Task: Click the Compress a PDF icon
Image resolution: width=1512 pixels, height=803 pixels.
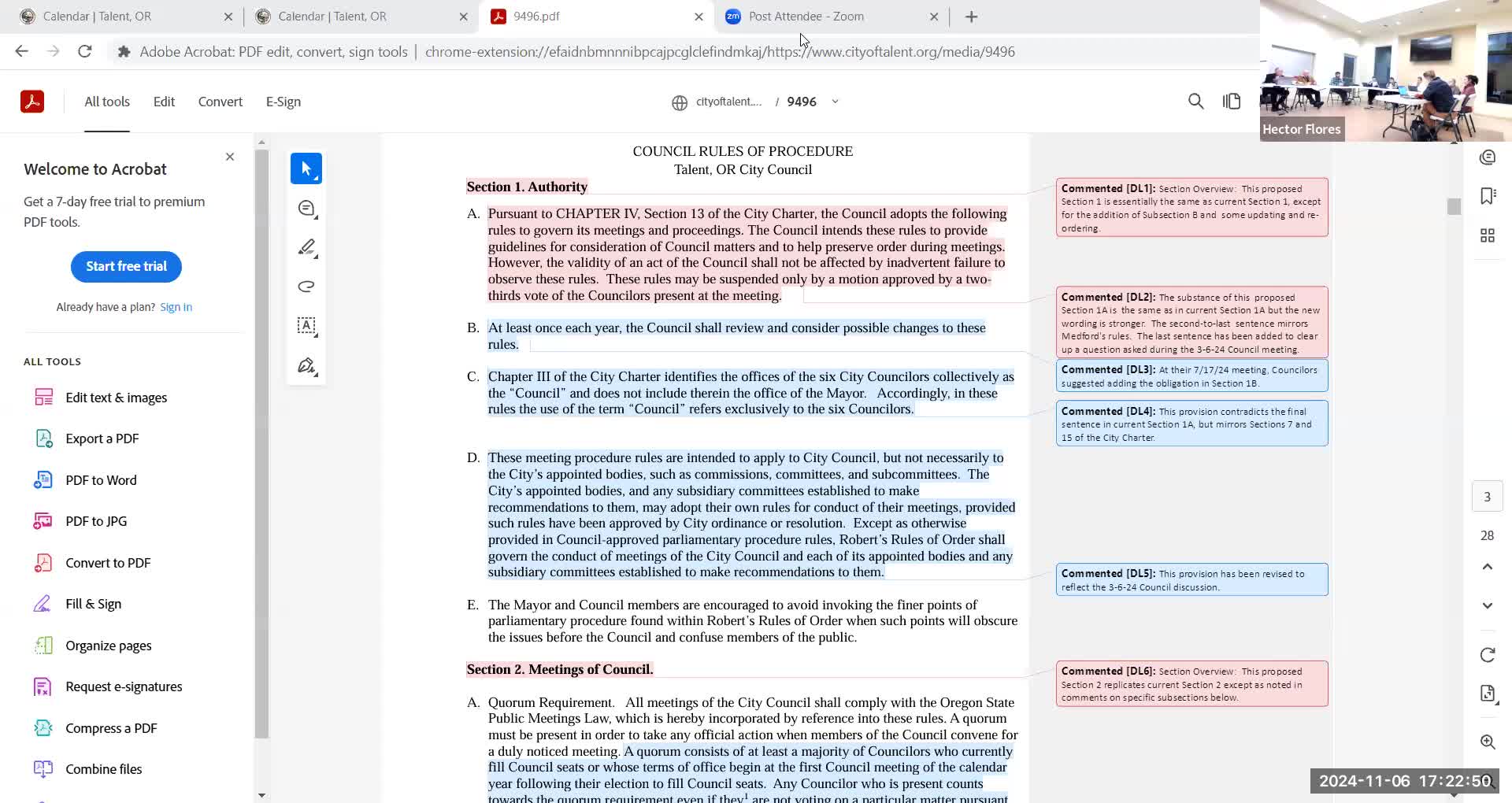Action: [43, 728]
